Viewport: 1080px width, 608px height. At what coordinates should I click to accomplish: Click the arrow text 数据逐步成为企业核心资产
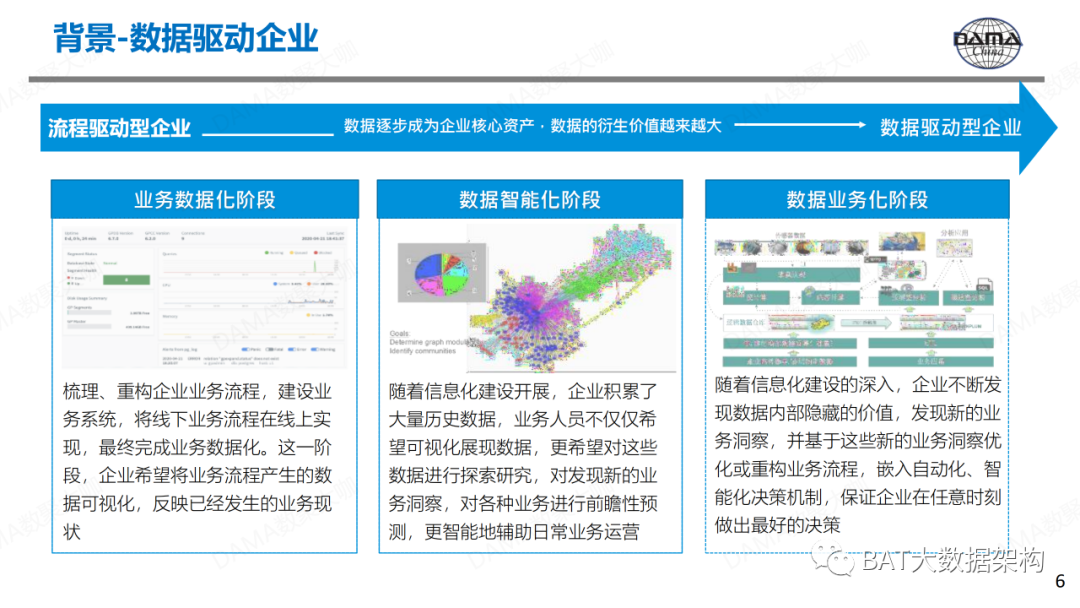[439, 125]
